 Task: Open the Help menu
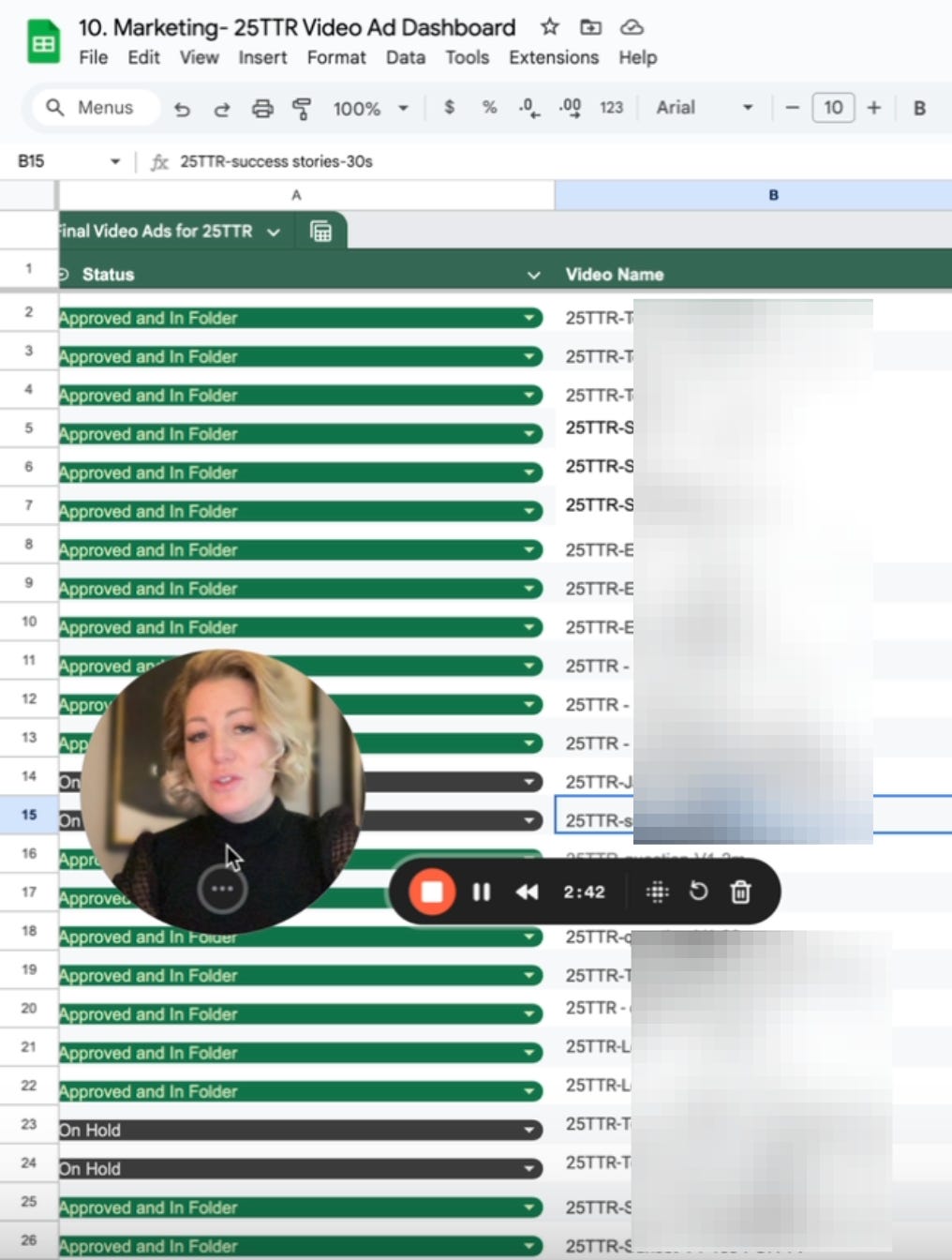637,57
